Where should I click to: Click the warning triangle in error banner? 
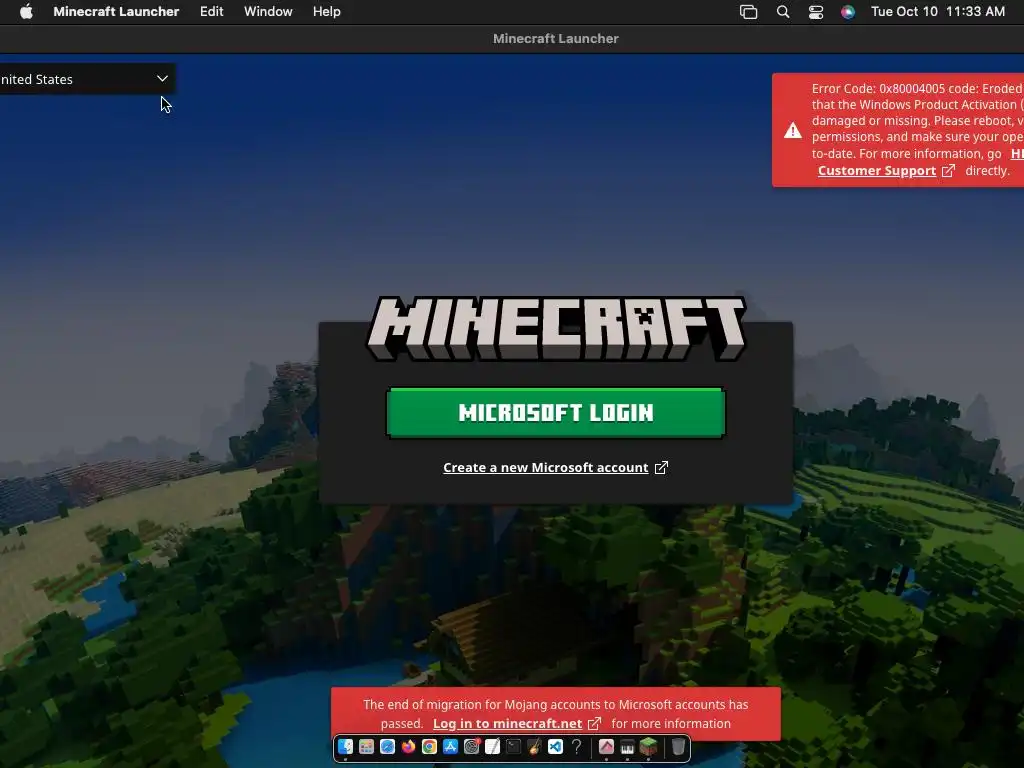pos(793,131)
